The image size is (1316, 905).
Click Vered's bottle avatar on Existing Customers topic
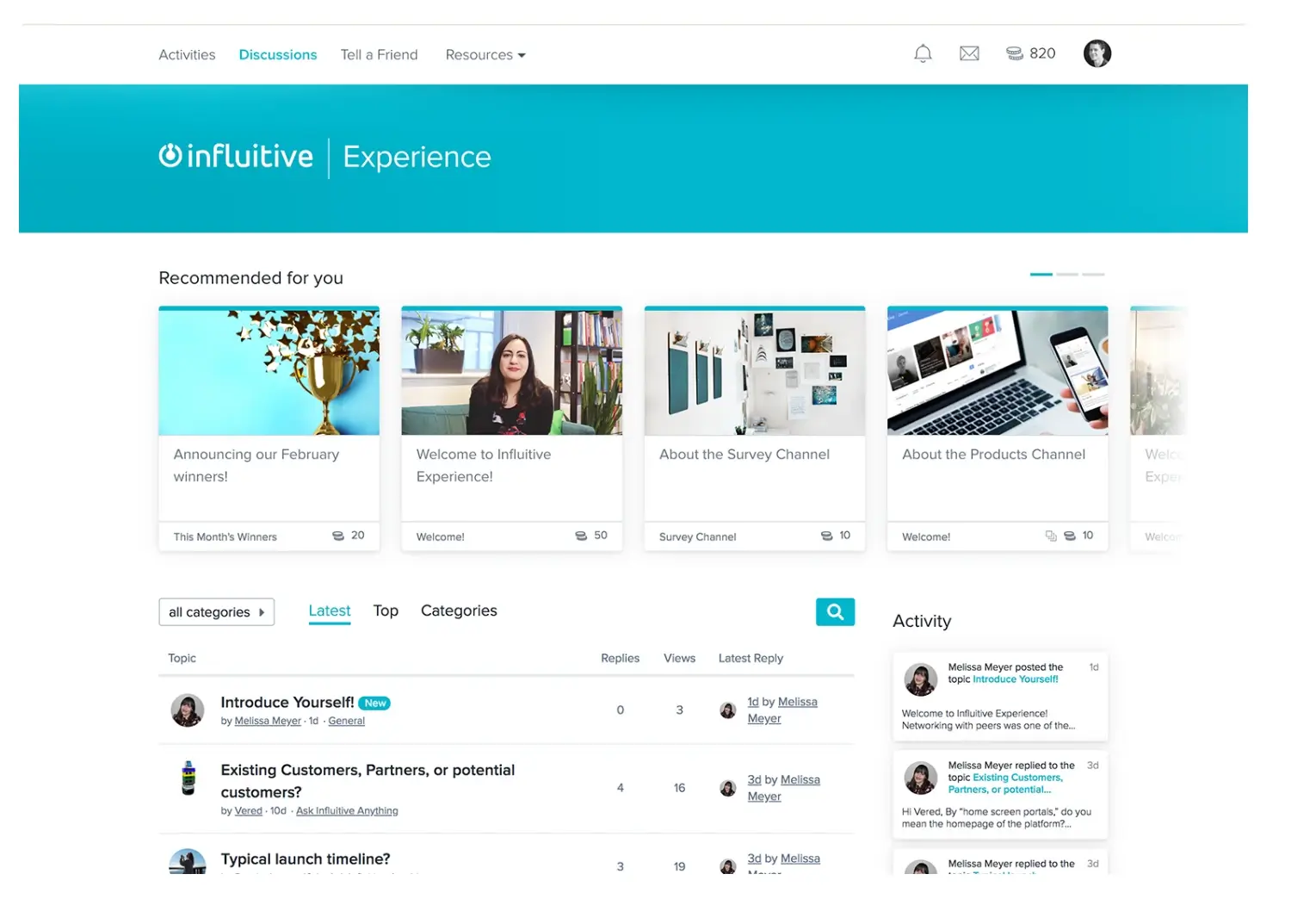(x=188, y=778)
